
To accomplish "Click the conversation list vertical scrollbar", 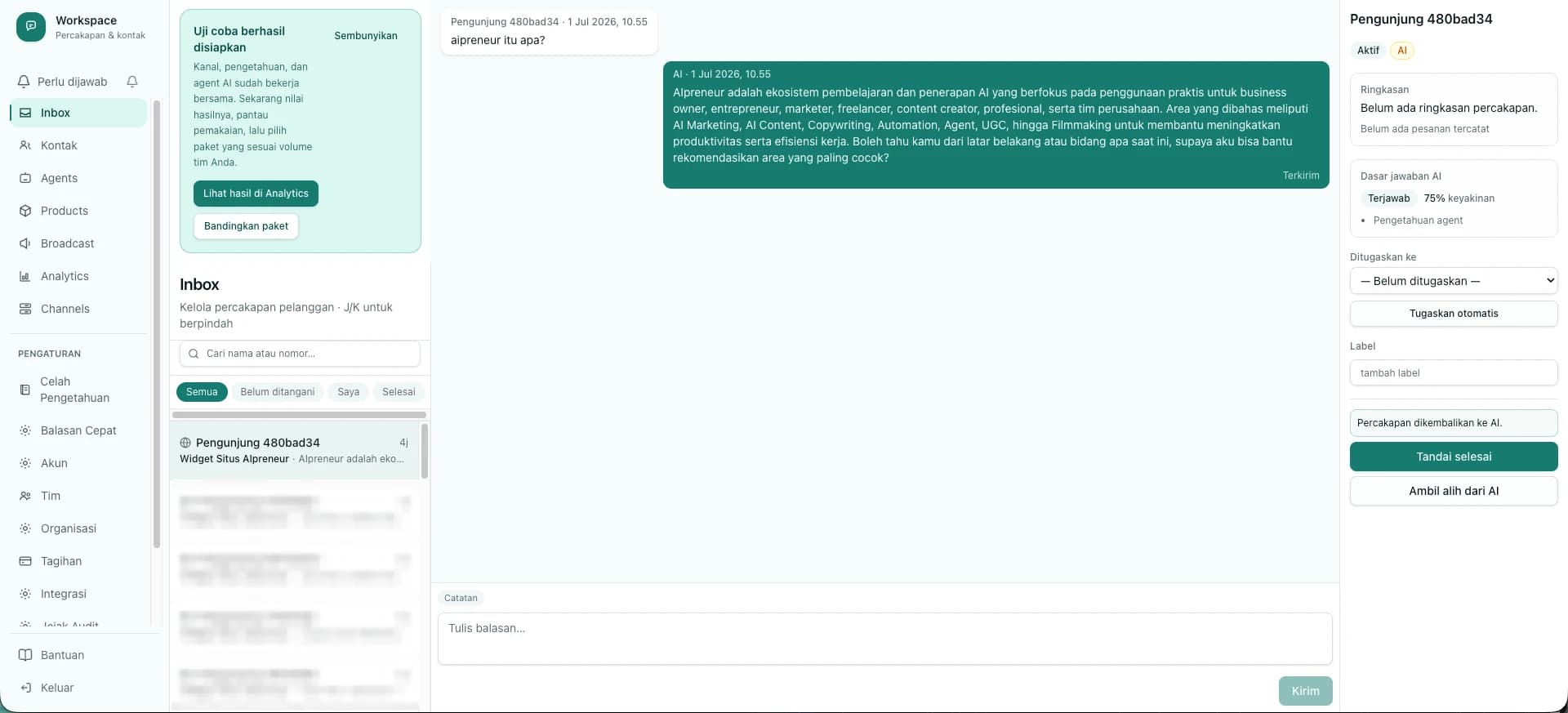I will [424, 451].
